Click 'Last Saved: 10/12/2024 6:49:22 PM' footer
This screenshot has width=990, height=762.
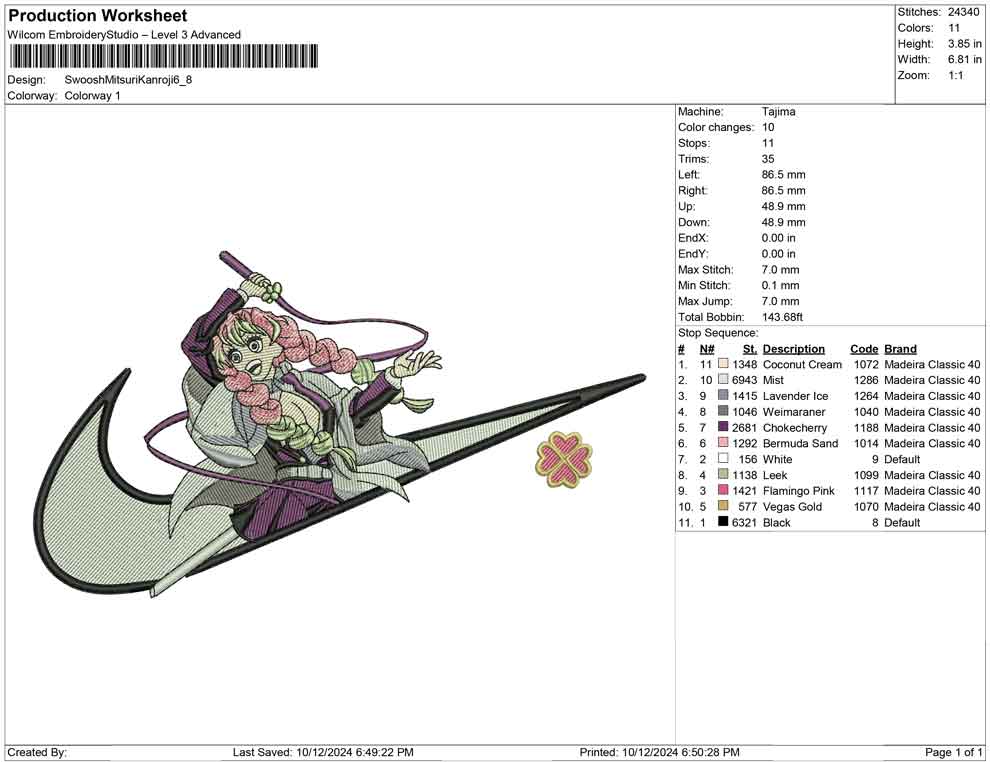click(x=323, y=752)
